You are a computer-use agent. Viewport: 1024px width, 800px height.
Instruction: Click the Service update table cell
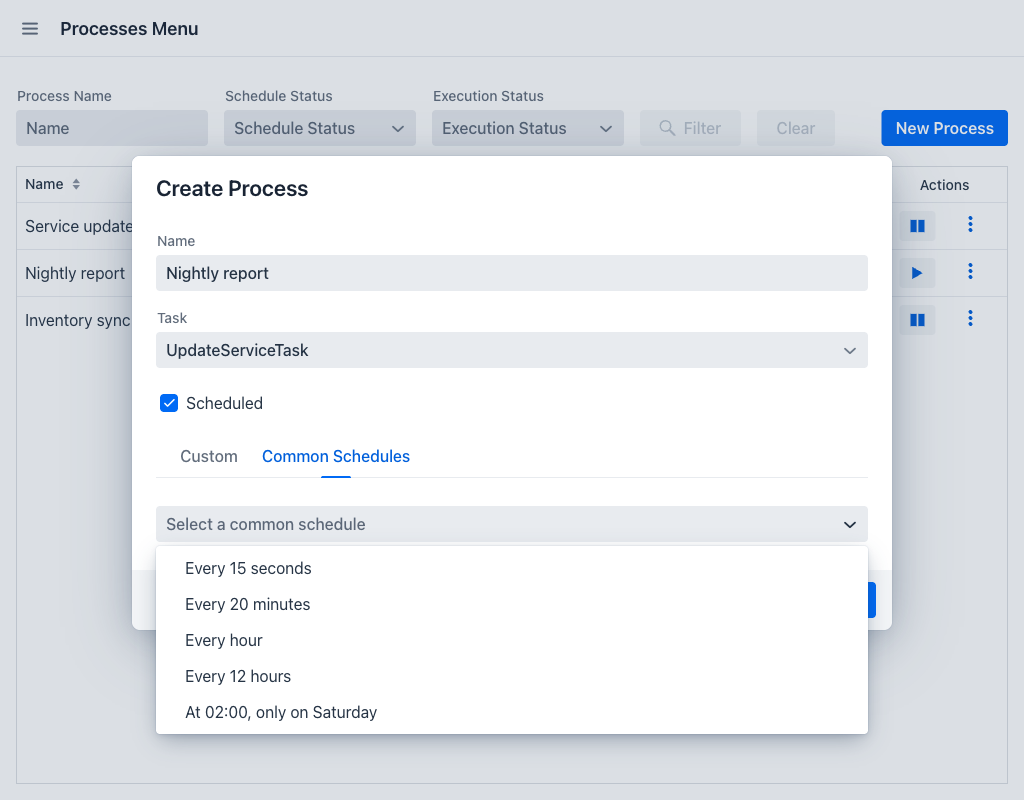[x=78, y=226]
